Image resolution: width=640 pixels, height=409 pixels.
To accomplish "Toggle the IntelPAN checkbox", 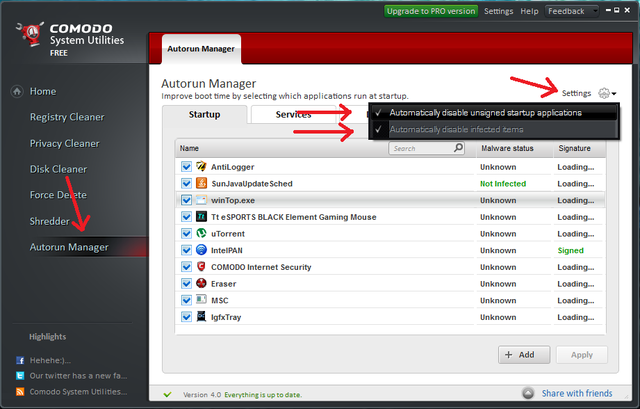I will (187, 250).
